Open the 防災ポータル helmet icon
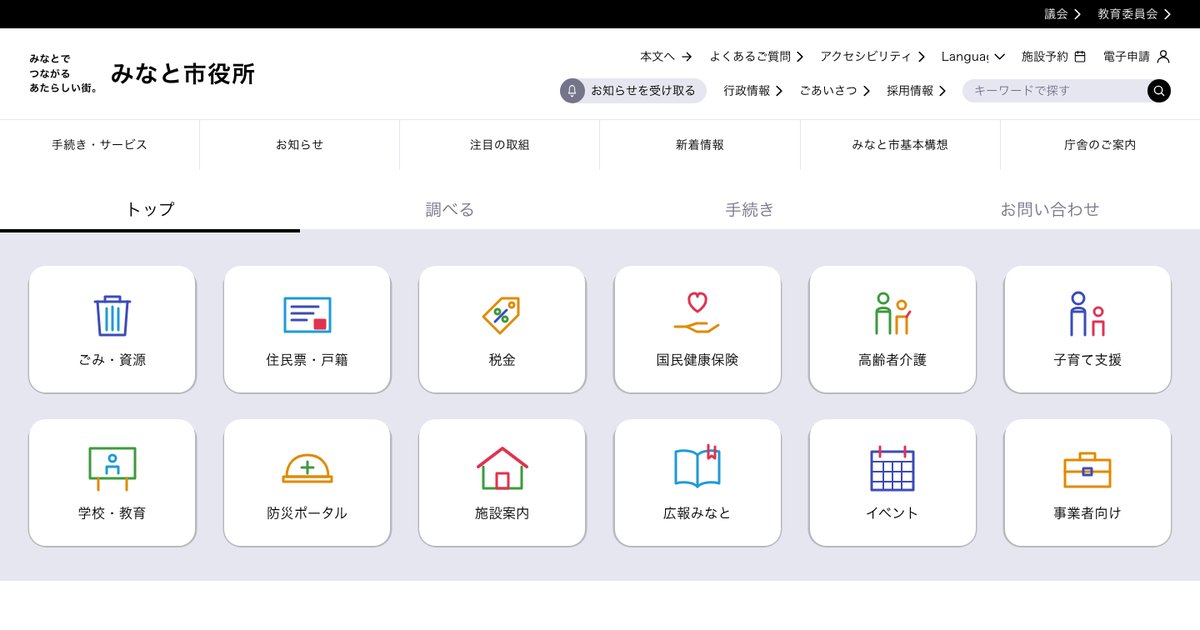The image size is (1200, 630). click(307, 468)
